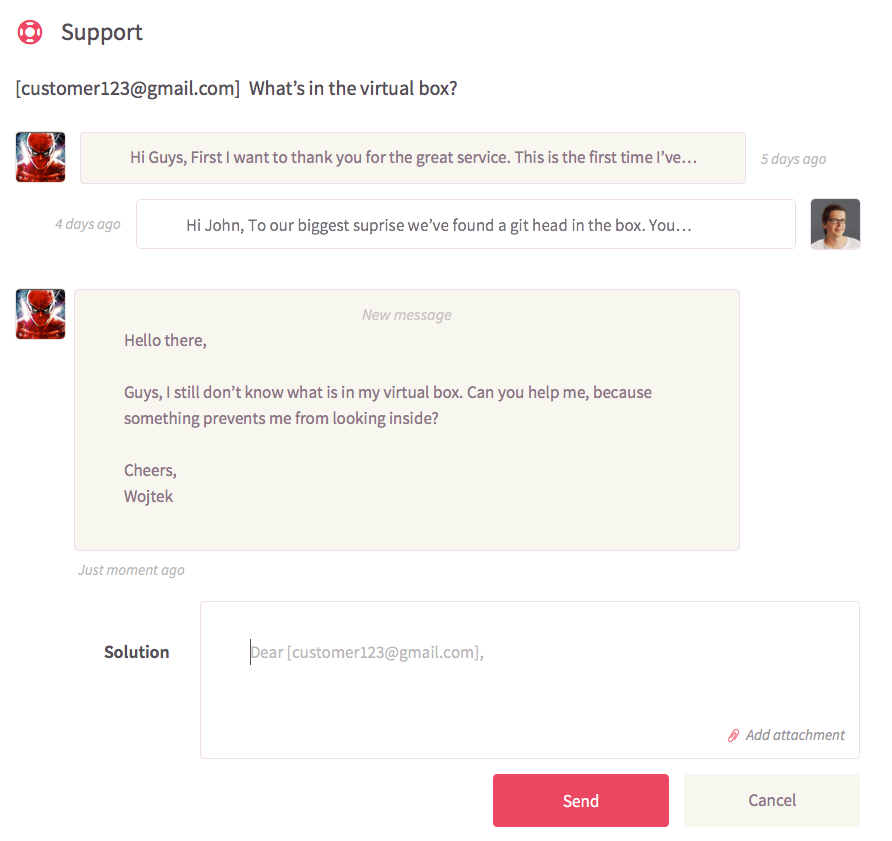Screen dimensions: 892x841
Task: Click the paperclip attachment icon
Action: click(733, 735)
